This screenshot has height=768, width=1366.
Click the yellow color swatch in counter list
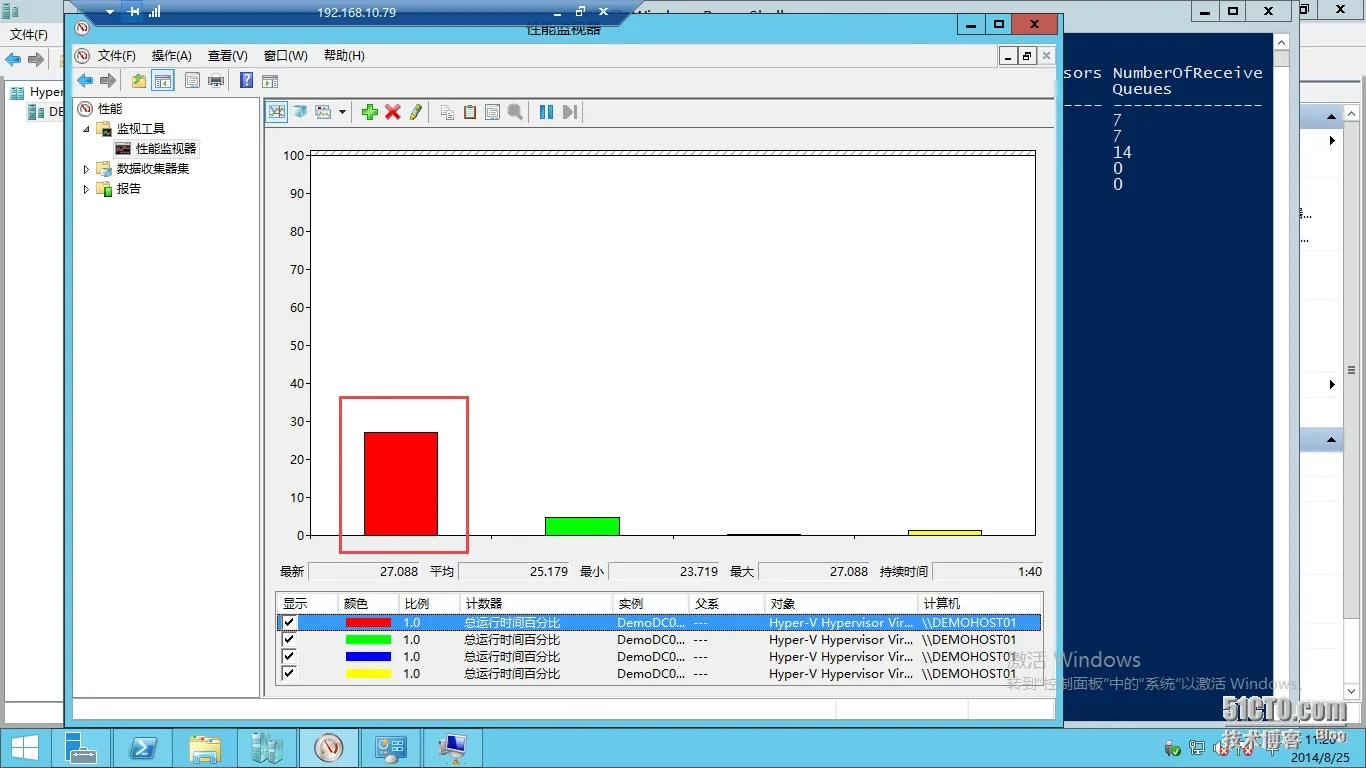368,673
